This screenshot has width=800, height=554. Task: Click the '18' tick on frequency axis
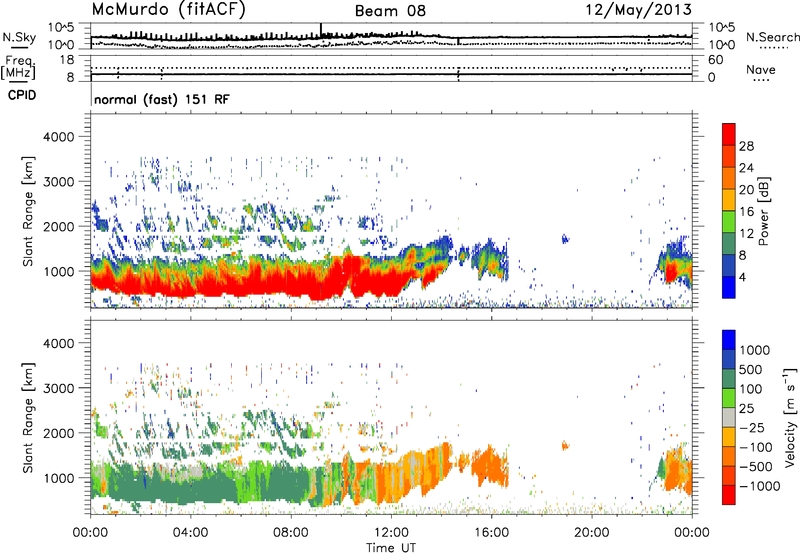point(66,60)
